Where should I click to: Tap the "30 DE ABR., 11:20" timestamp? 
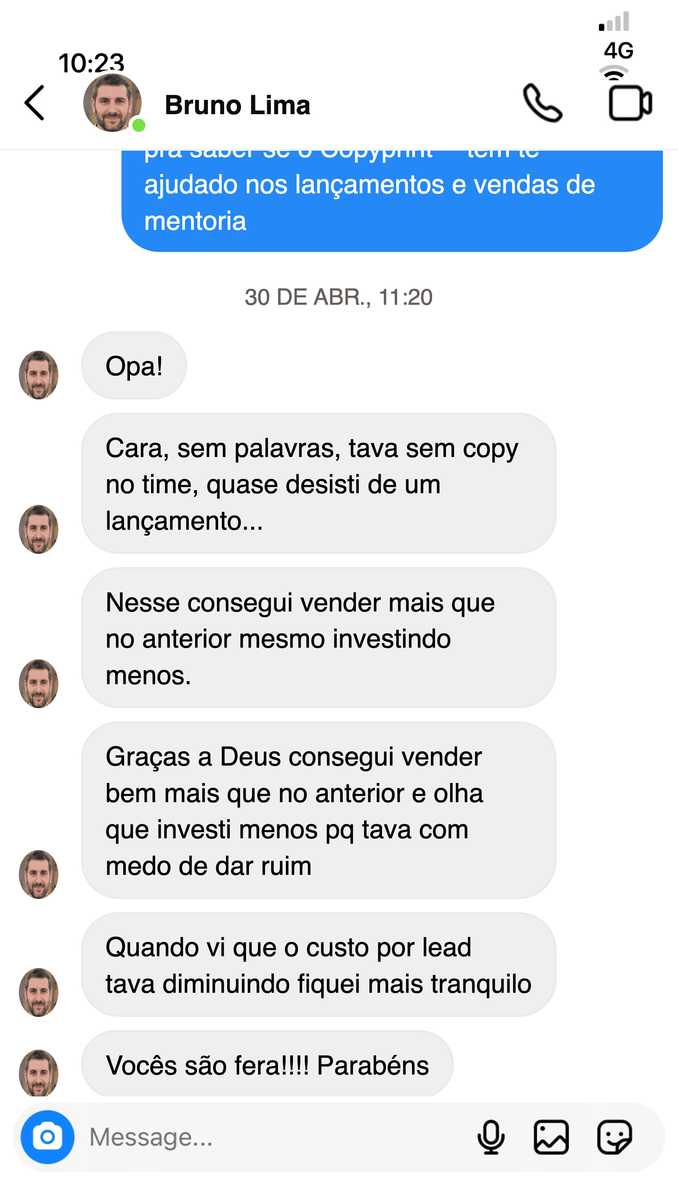click(x=338, y=297)
